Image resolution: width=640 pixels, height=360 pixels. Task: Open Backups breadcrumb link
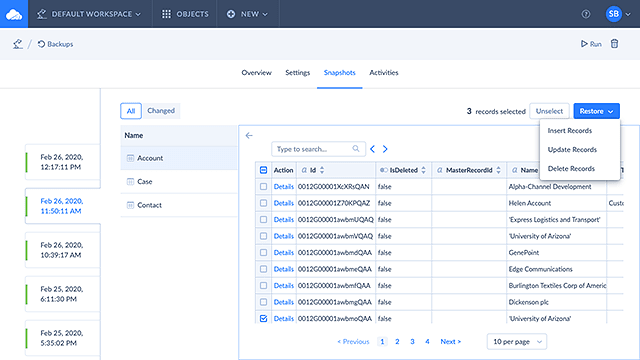[x=55, y=44]
